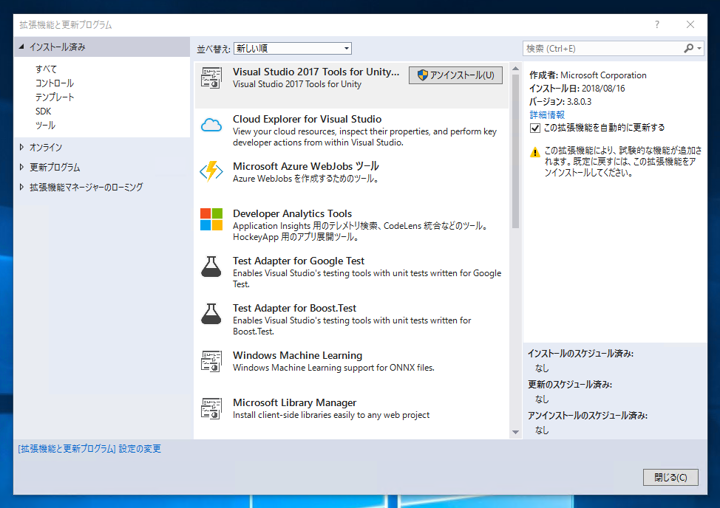Image resolution: width=720 pixels, height=508 pixels.
Task: Click the Developer Analytics Tools Microsoft logo icon
Action: coord(211,219)
